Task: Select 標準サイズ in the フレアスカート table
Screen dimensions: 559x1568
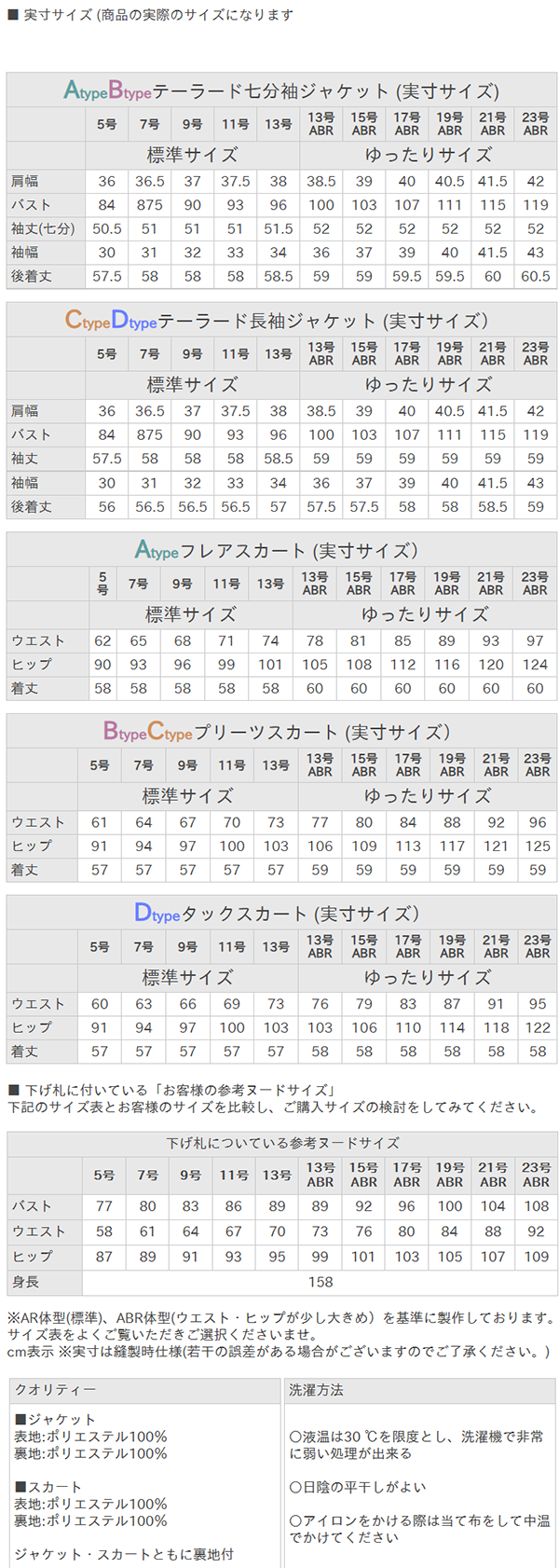Action: (191, 614)
